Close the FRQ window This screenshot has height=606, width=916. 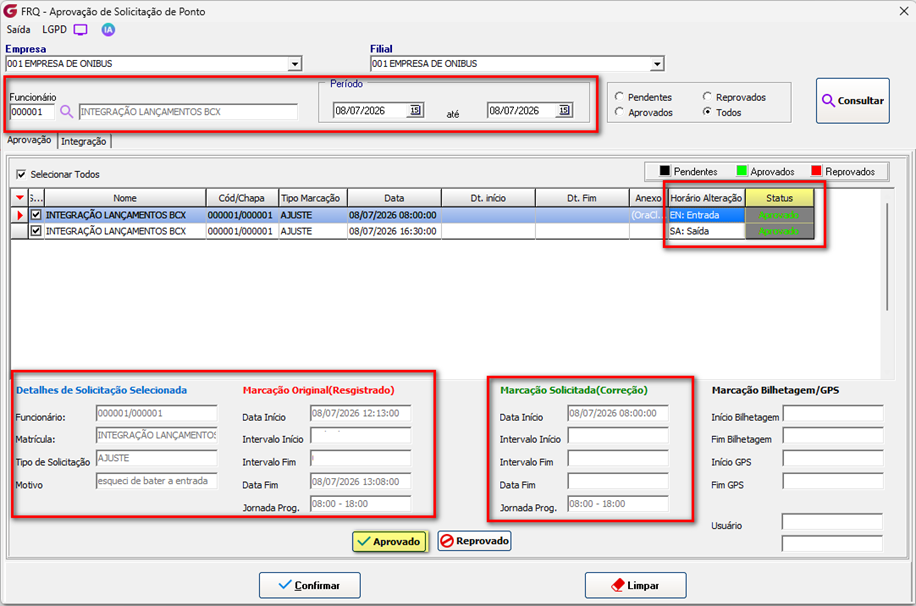point(903,11)
